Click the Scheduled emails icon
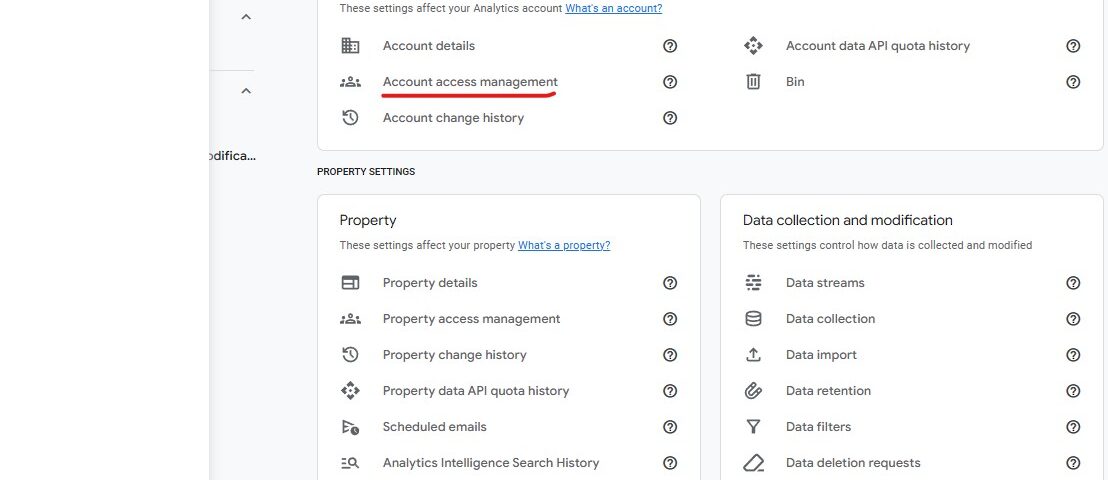The height and width of the screenshot is (480, 1108). pos(350,427)
